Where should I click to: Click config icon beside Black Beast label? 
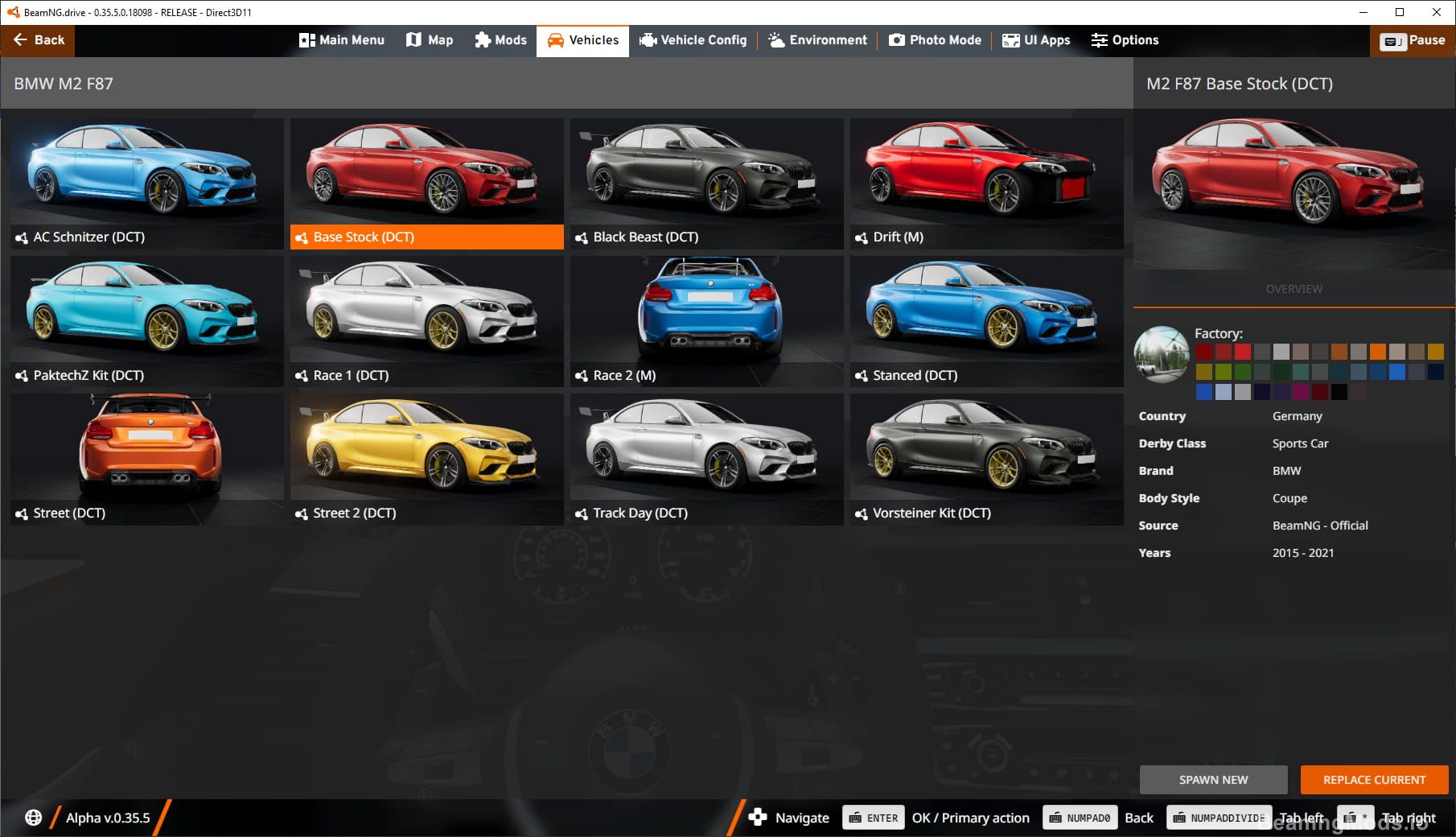click(x=582, y=237)
